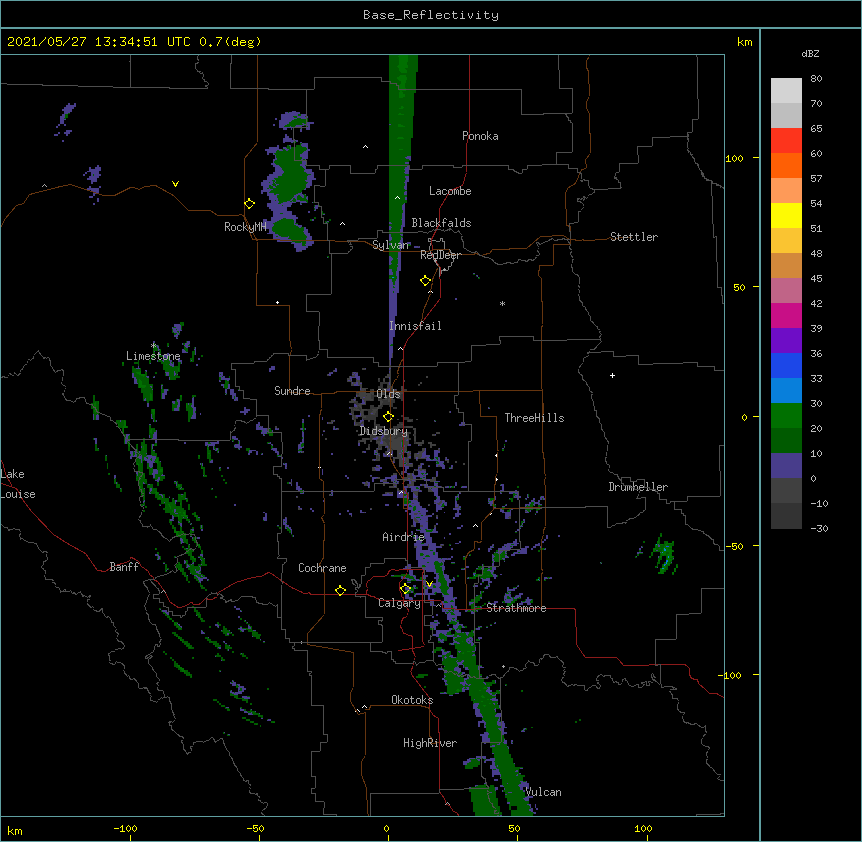This screenshot has height=842, width=862.
Task: Click the Ponoka city label
Action: tap(480, 136)
